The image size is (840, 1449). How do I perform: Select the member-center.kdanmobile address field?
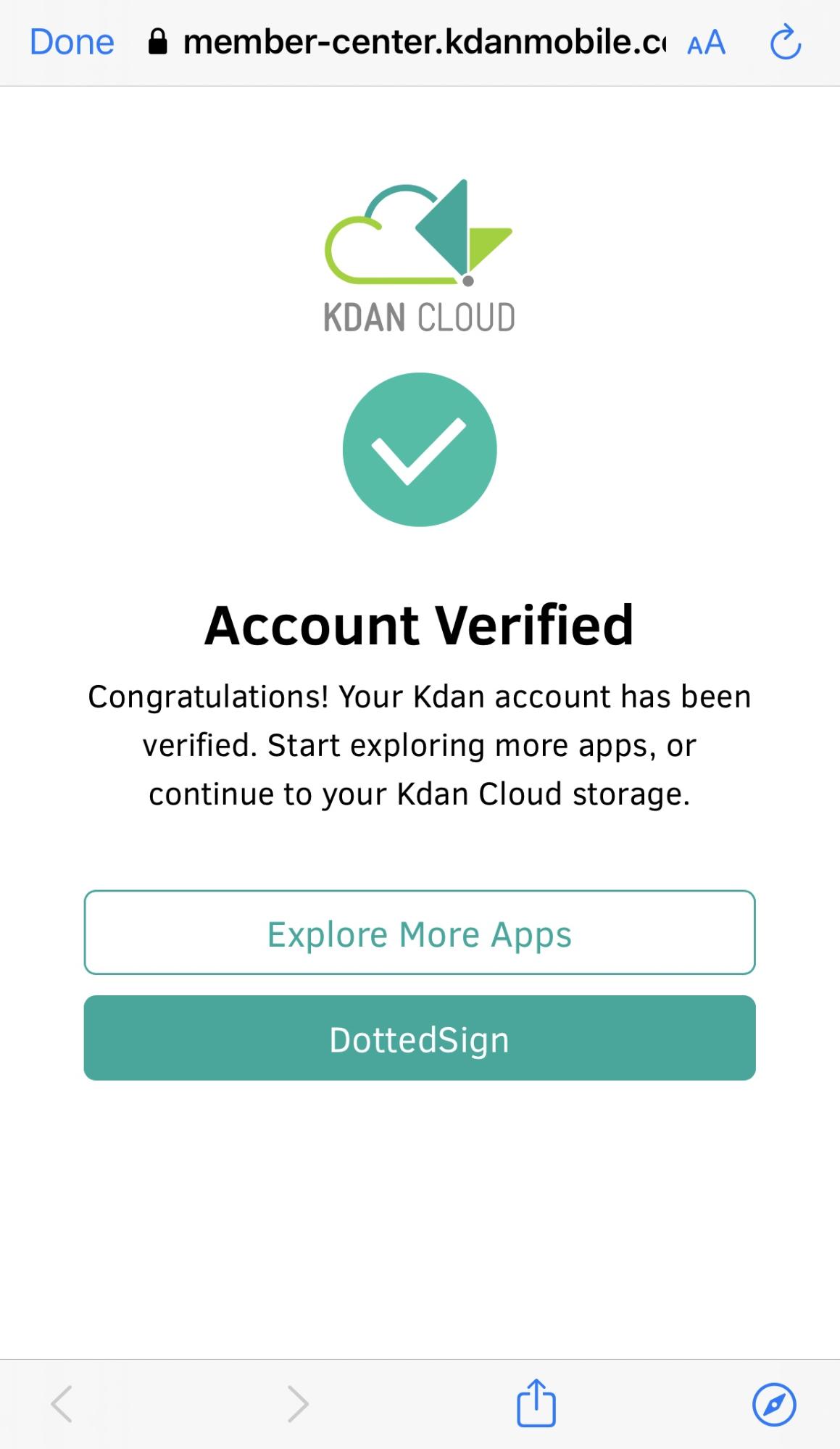click(424, 42)
